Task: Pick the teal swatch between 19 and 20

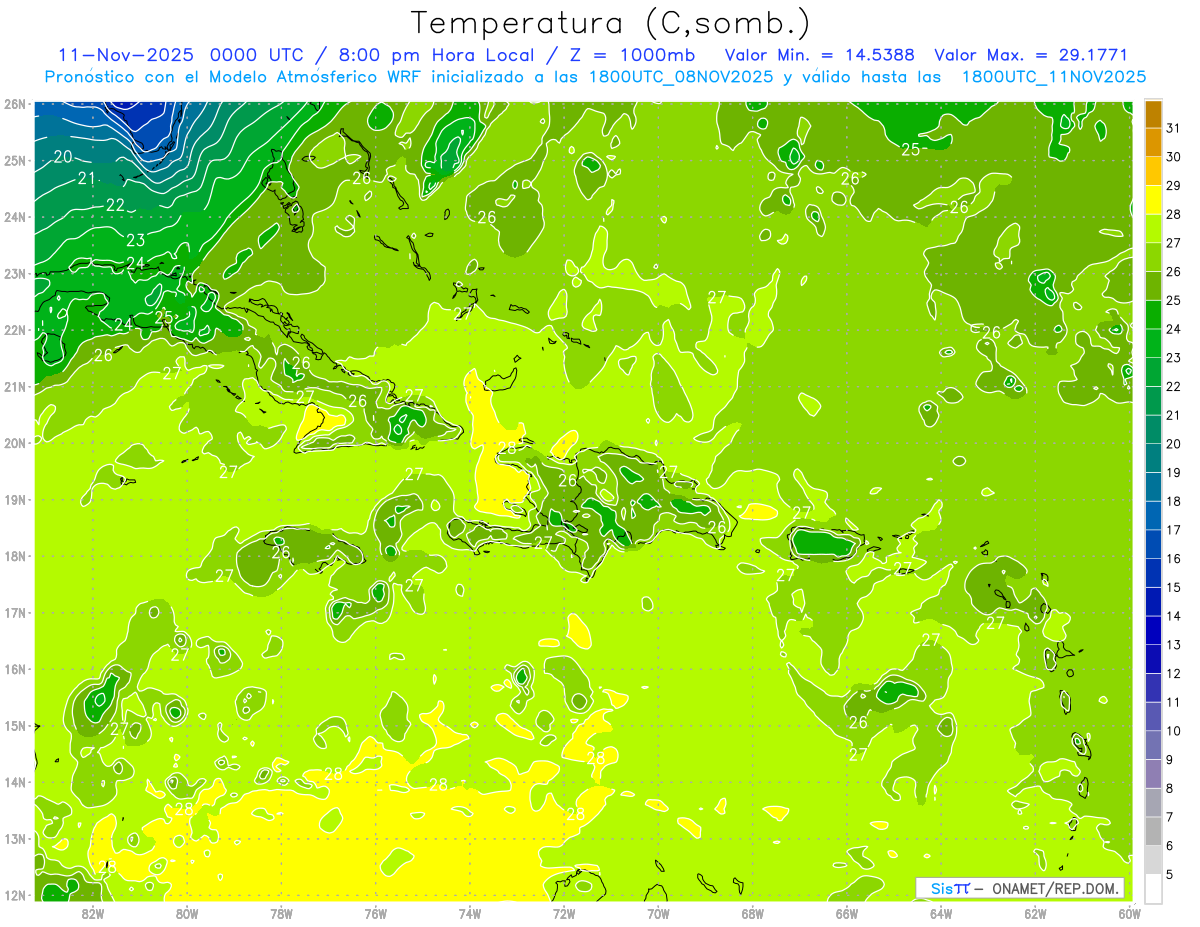Action: tap(1154, 458)
